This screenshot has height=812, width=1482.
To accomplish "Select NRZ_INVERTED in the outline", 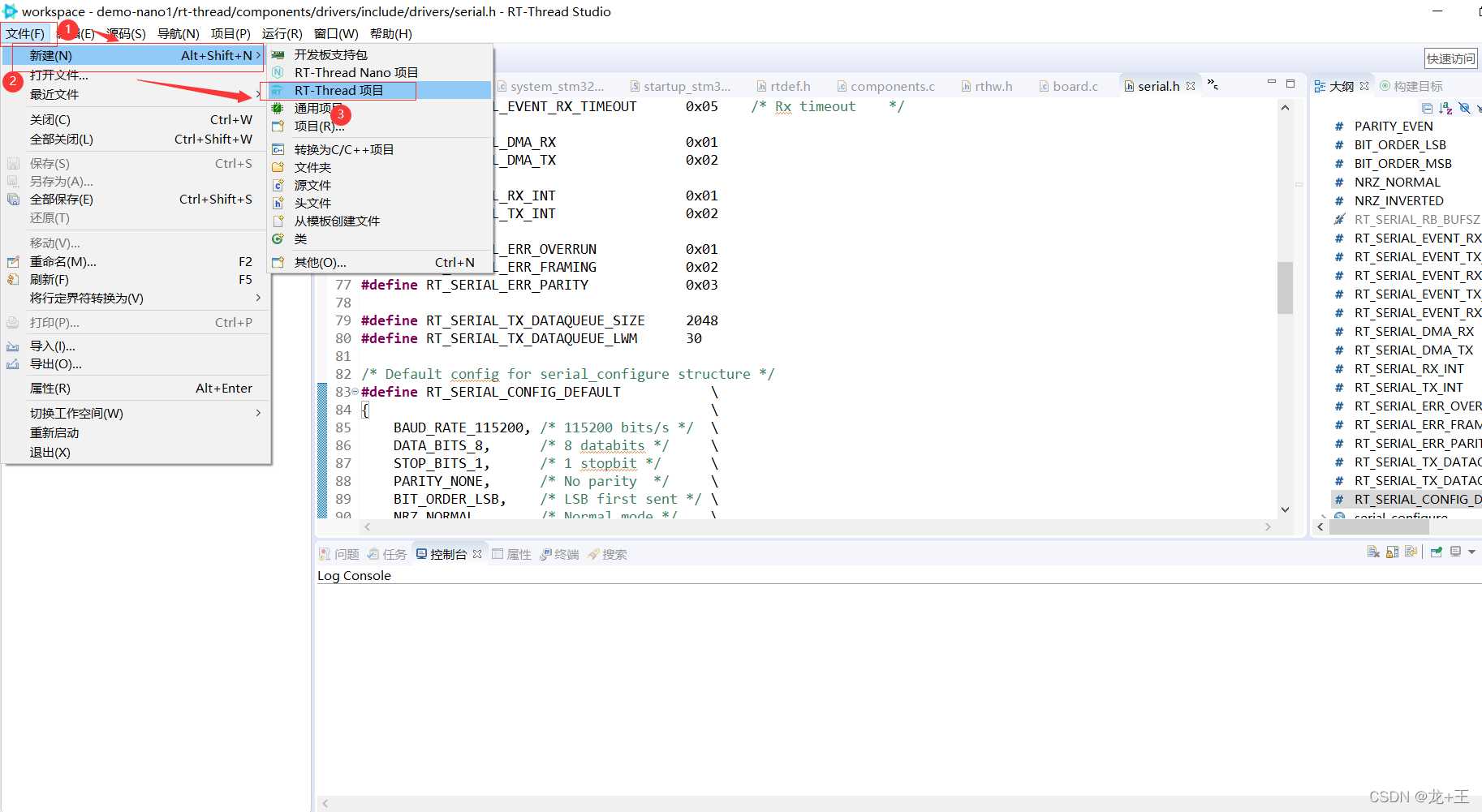I will pyautogui.click(x=1398, y=200).
